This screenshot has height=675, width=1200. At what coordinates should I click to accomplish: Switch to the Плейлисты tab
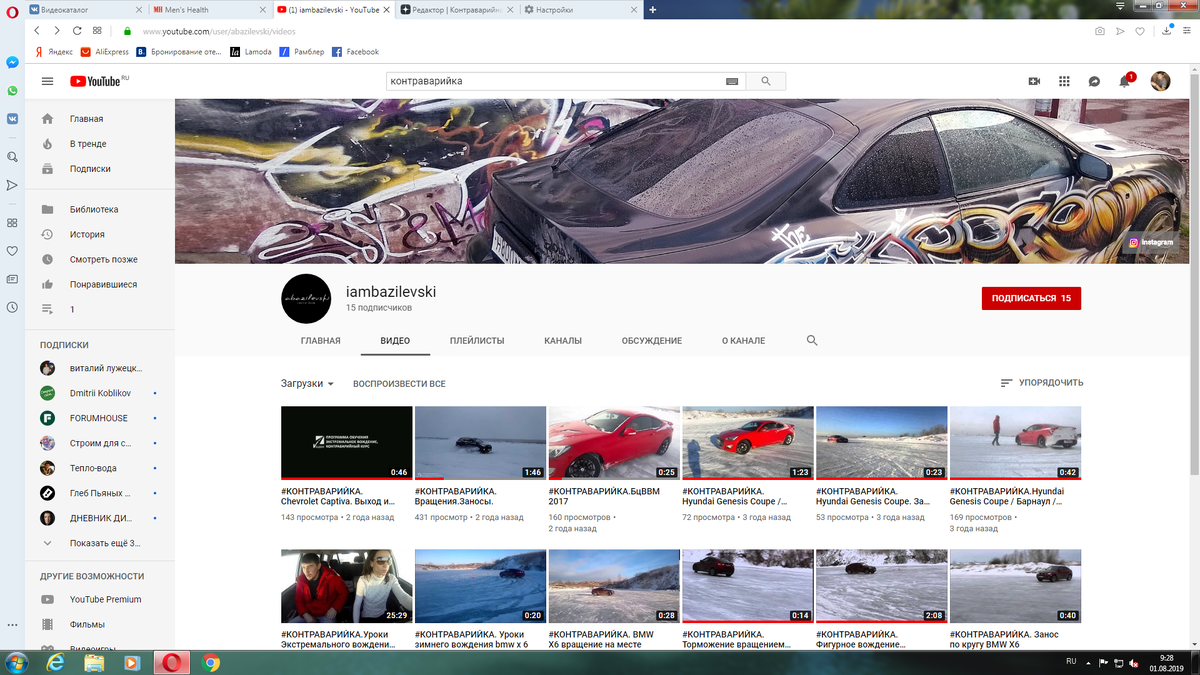pyautogui.click(x=477, y=341)
